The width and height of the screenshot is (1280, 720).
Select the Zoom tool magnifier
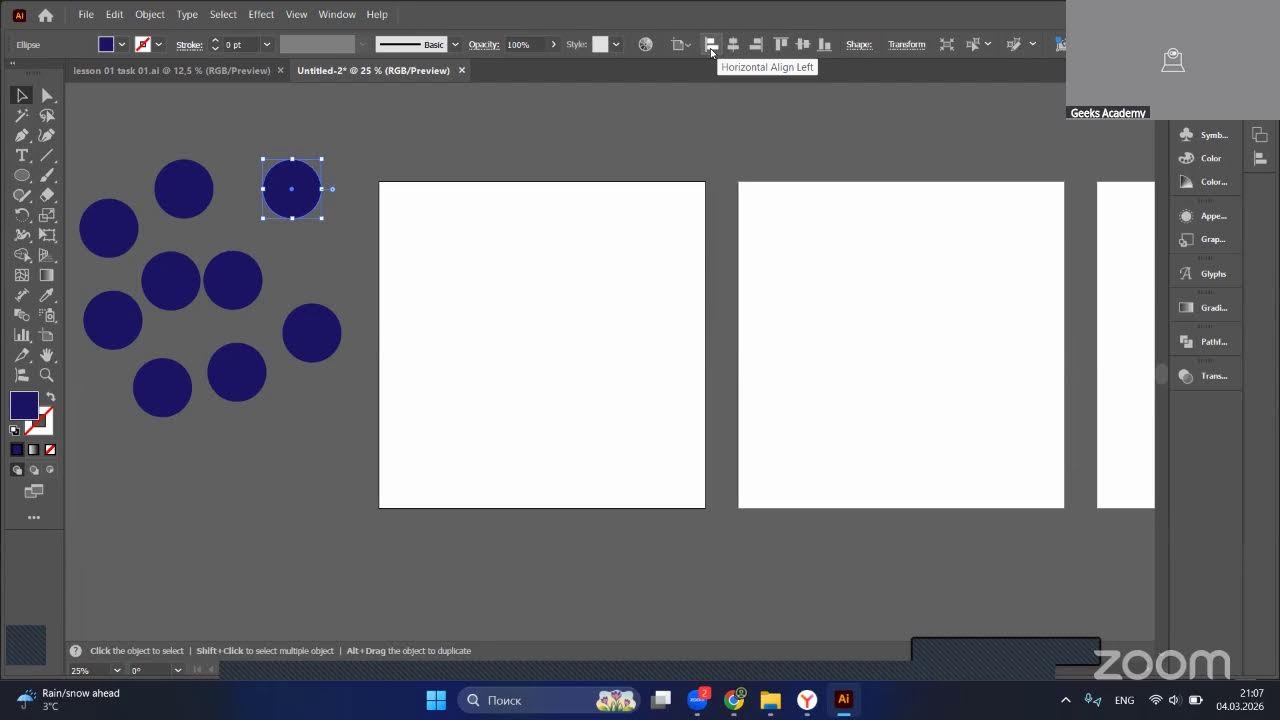click(47, 375)
